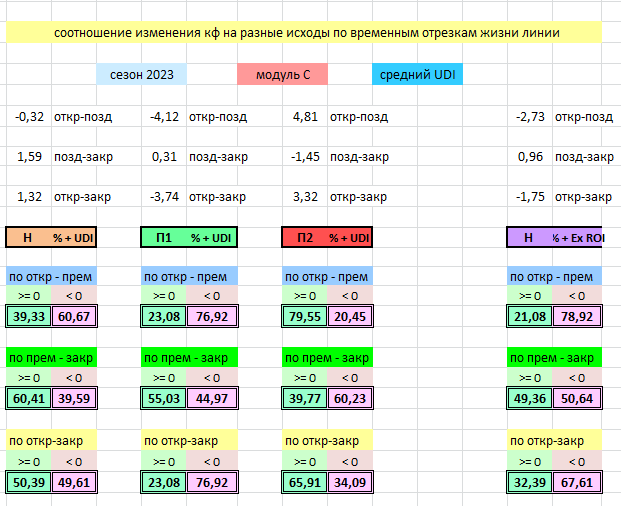Select cell with value 20,45
The width and height of the screenshot is (621, 506).
coord(350,316)
